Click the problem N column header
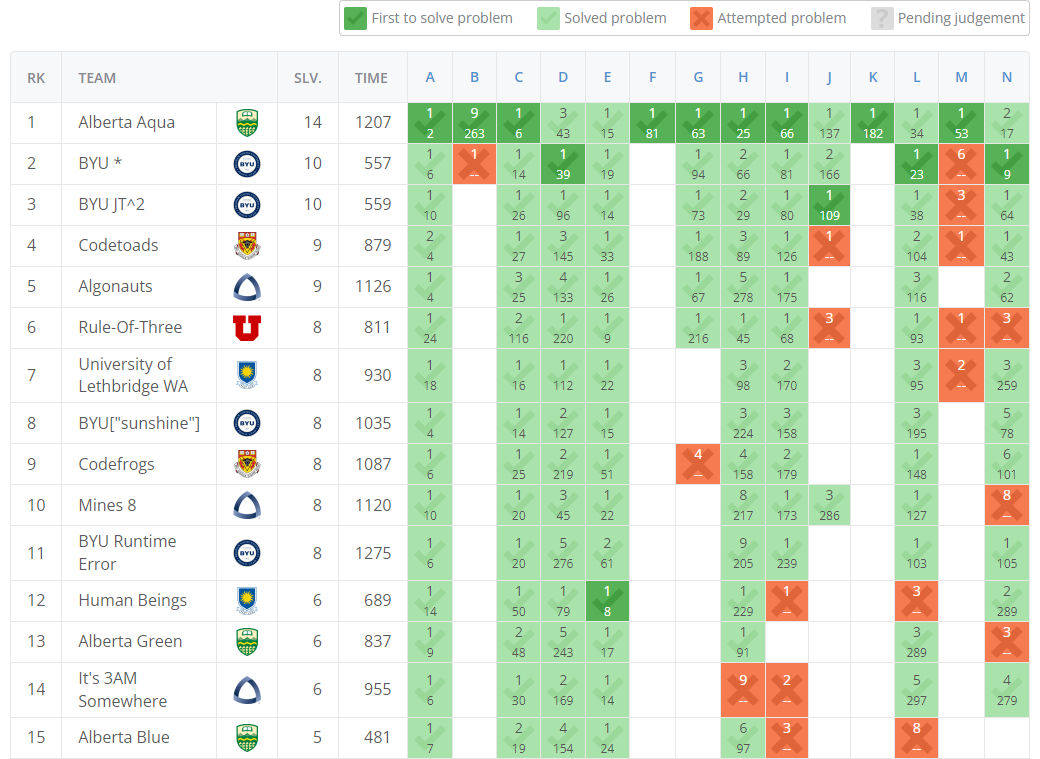Screen dimensions: 1040x759 point(1007,77)
